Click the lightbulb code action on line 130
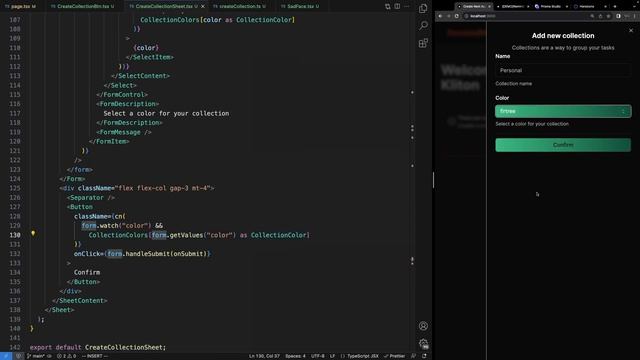640x360 pixels. (x=33, y=233)
